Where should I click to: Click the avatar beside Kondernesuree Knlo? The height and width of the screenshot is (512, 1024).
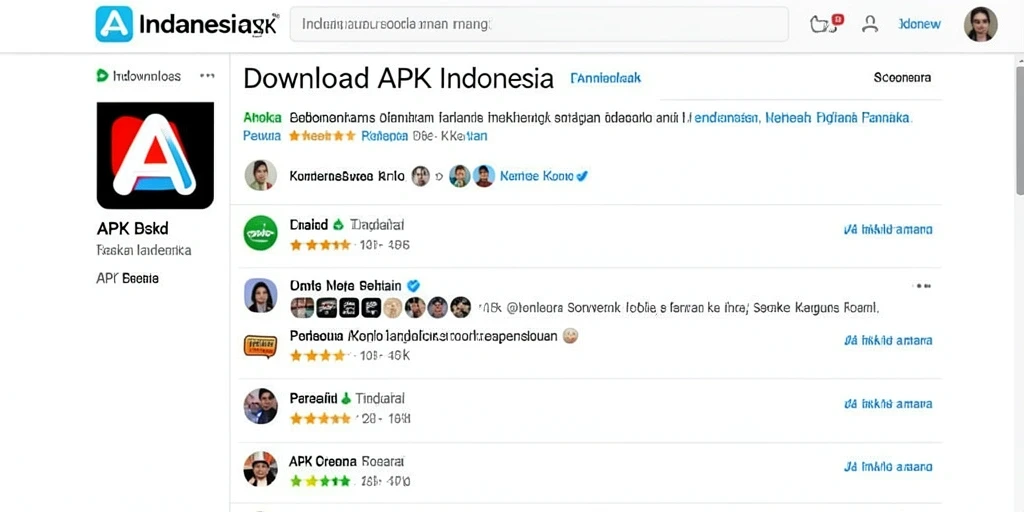point(260,176)
